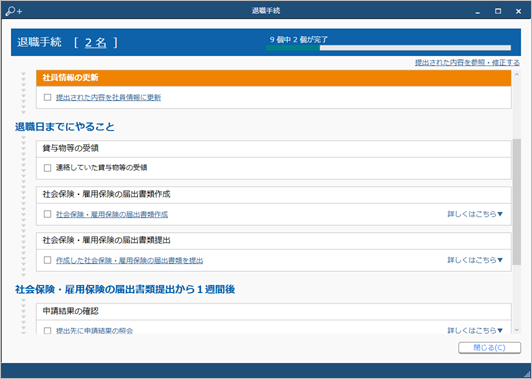Expand 詳しくはこちら for 届出書類作成 row
Image resolution: width=532 pixels, height=379 pixels.
click(x=475, y=214)
